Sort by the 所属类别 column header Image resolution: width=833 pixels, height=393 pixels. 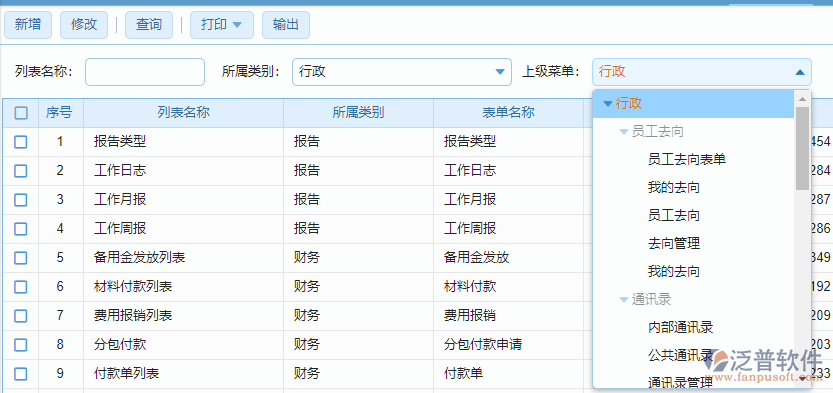pyautogui.click(x=358, y=113)
